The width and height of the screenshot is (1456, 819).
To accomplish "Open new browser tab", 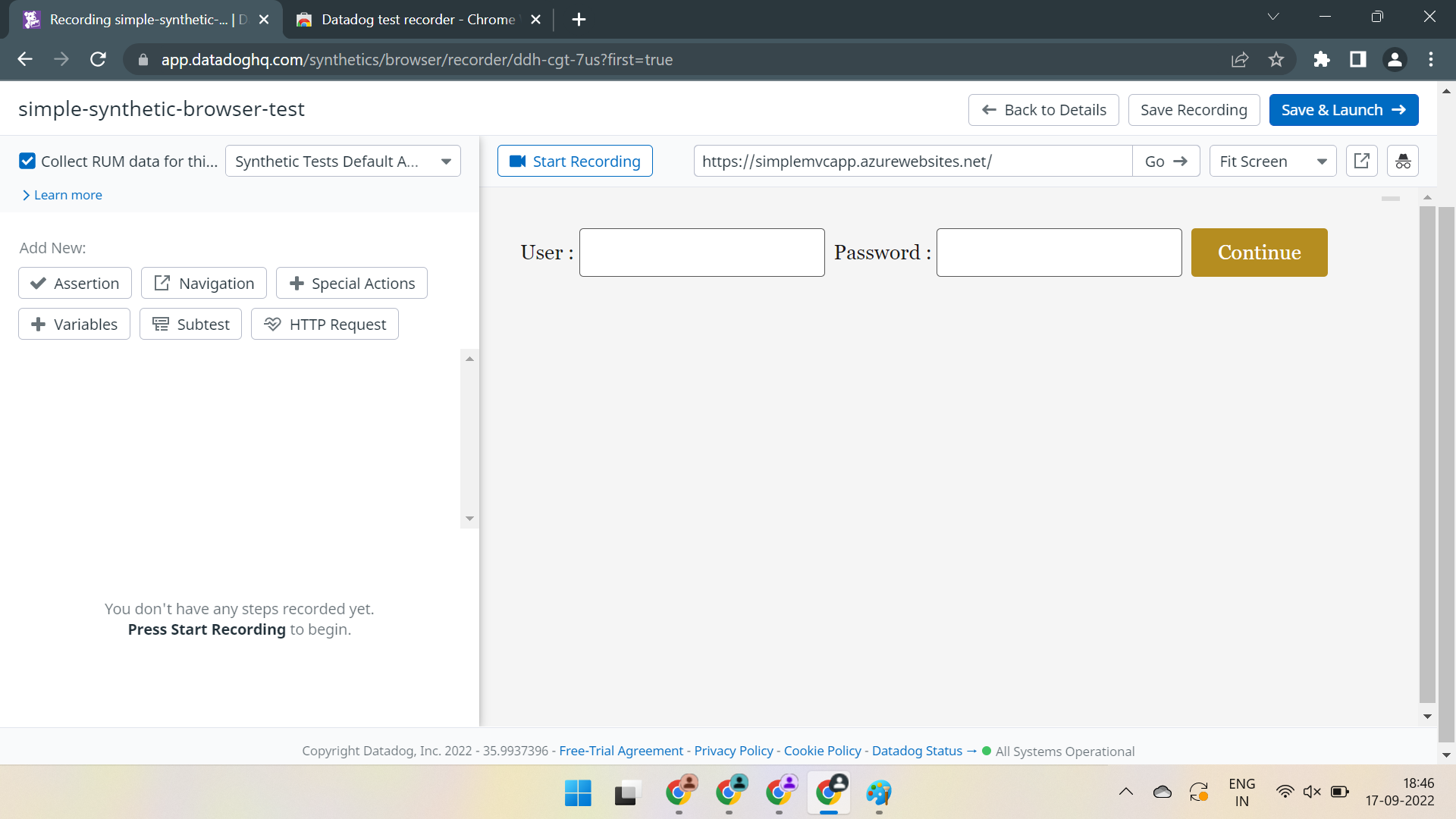I will [x=579, y=19].
